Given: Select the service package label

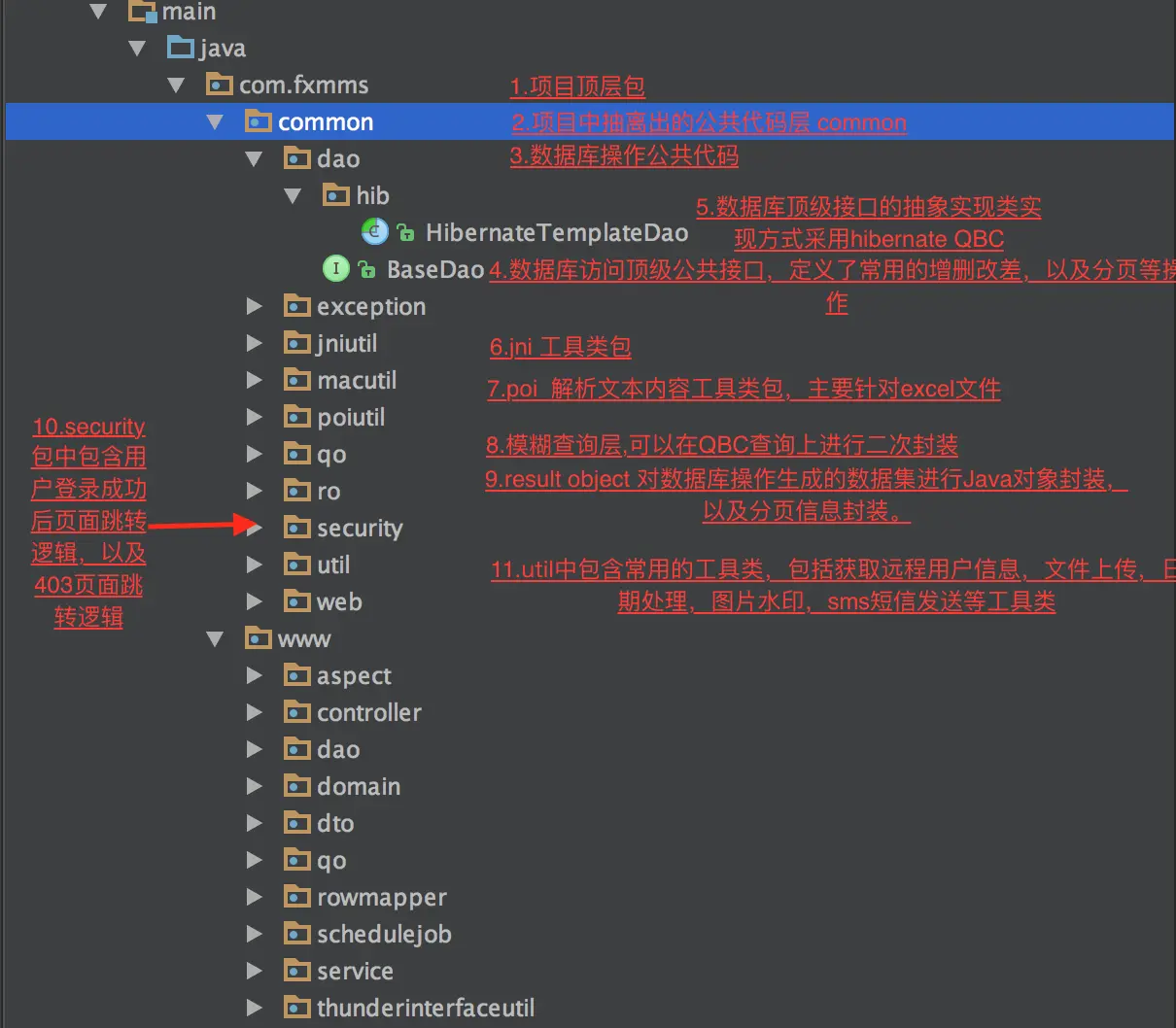Looking at the screenshot, I should tap(355, 971).
